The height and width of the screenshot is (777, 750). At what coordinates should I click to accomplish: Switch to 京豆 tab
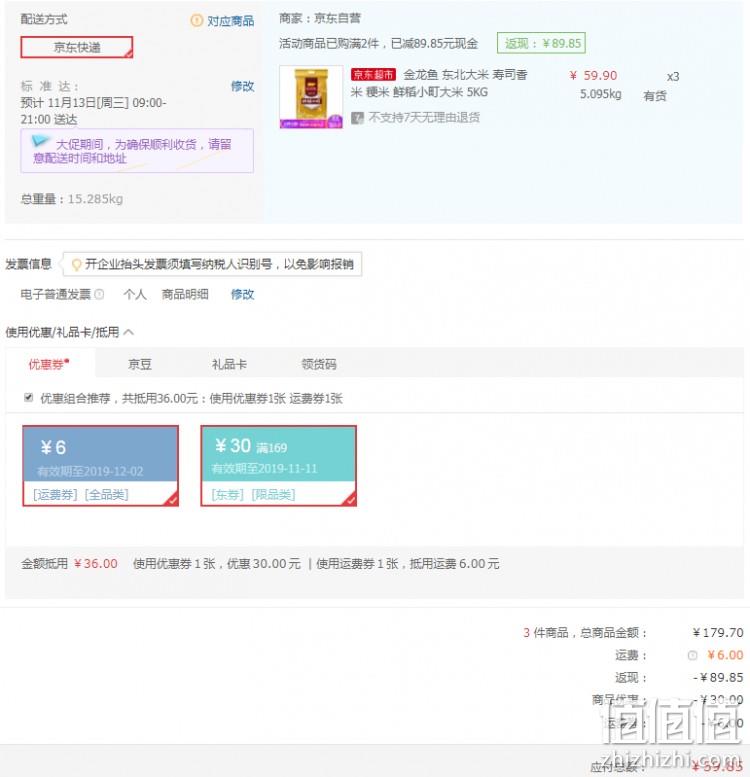(x=140, y=364)
